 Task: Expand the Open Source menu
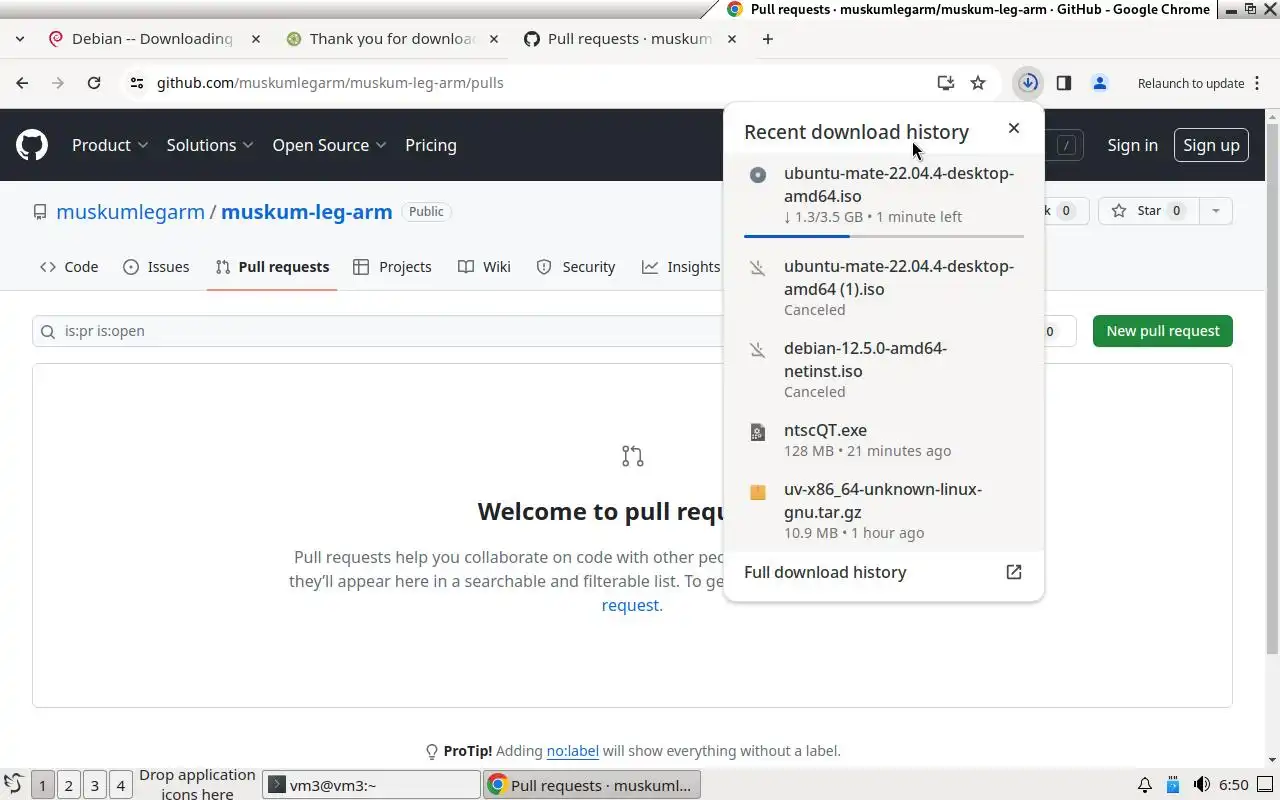pos(329,145)
